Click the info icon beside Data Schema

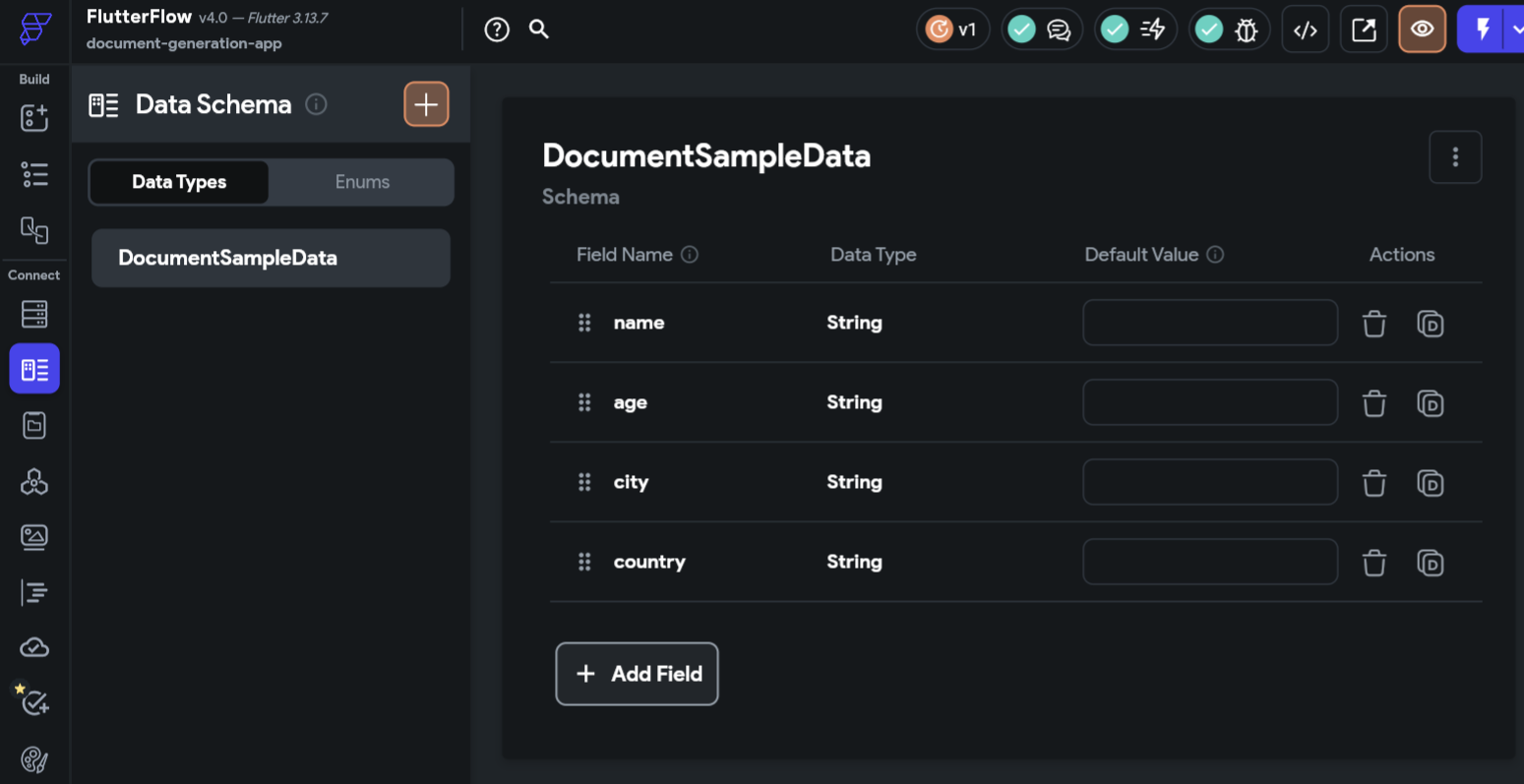point(316,104)
